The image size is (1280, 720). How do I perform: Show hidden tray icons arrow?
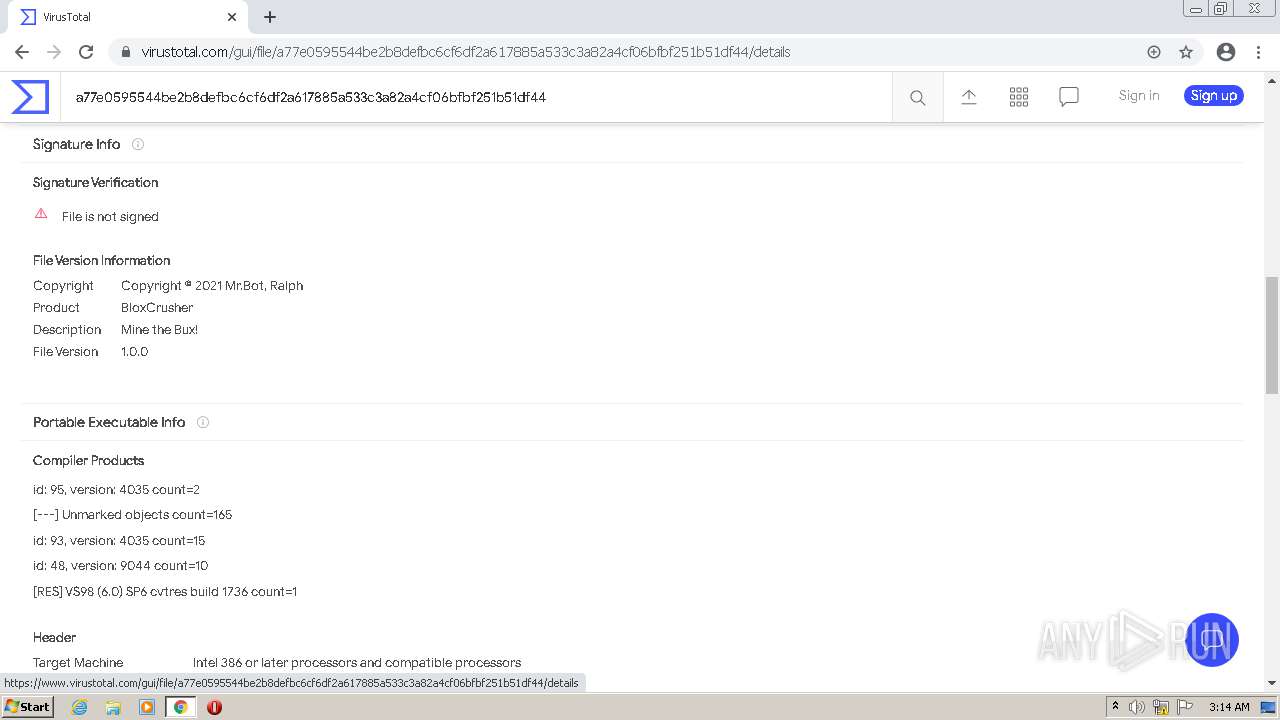click(1115, 706)
